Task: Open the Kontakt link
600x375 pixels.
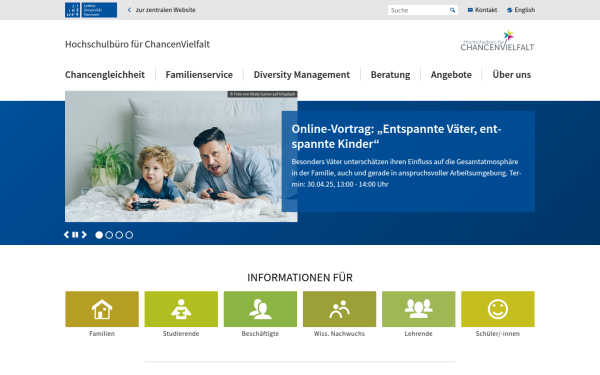Action: [x=486, y=10]
